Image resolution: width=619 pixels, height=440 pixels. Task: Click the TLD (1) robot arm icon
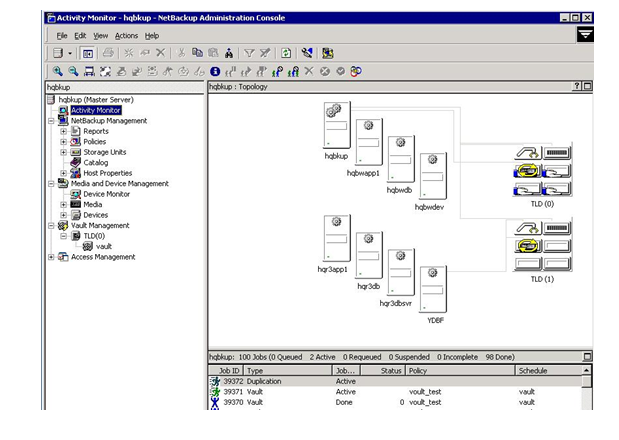527,228
